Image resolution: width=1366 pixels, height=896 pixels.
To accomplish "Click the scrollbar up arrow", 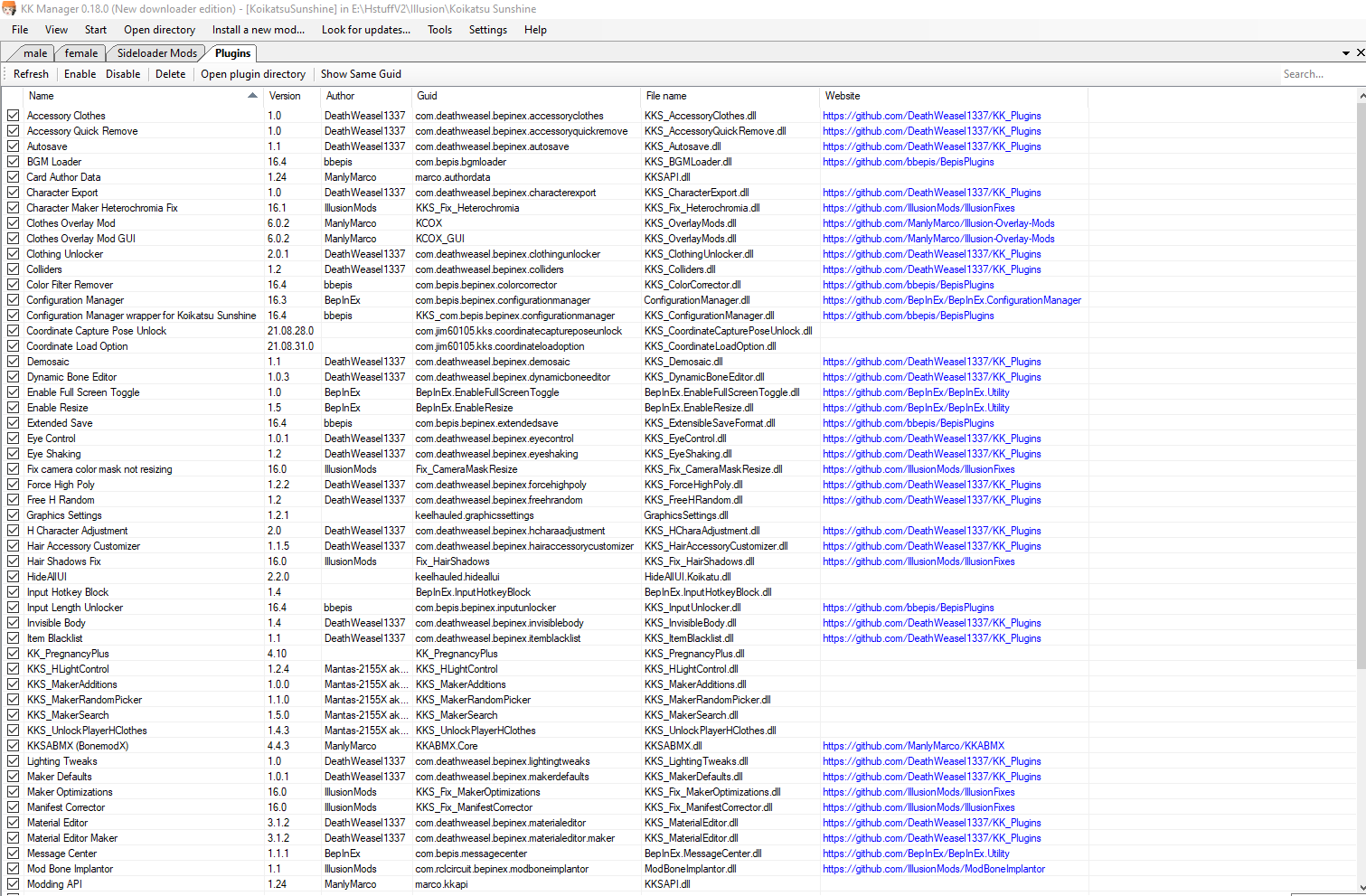I will [1361, 96].
